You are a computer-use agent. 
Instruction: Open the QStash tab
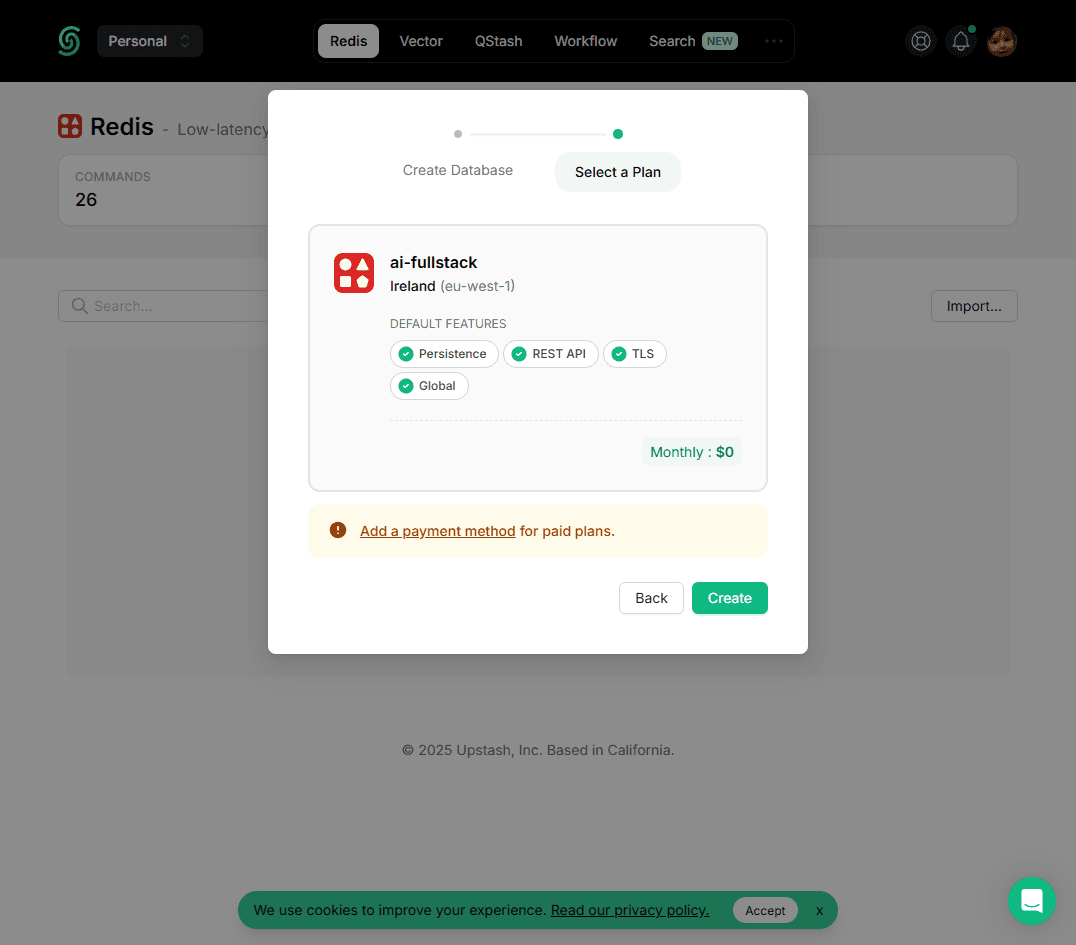[498, 41]
